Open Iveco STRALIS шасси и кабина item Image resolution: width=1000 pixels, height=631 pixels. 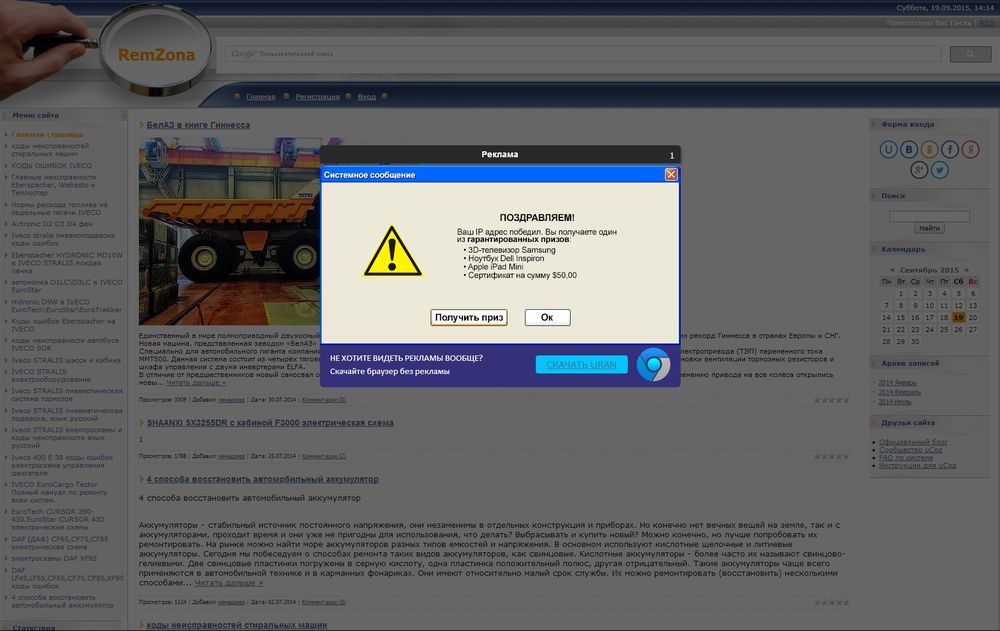[66, 360]
